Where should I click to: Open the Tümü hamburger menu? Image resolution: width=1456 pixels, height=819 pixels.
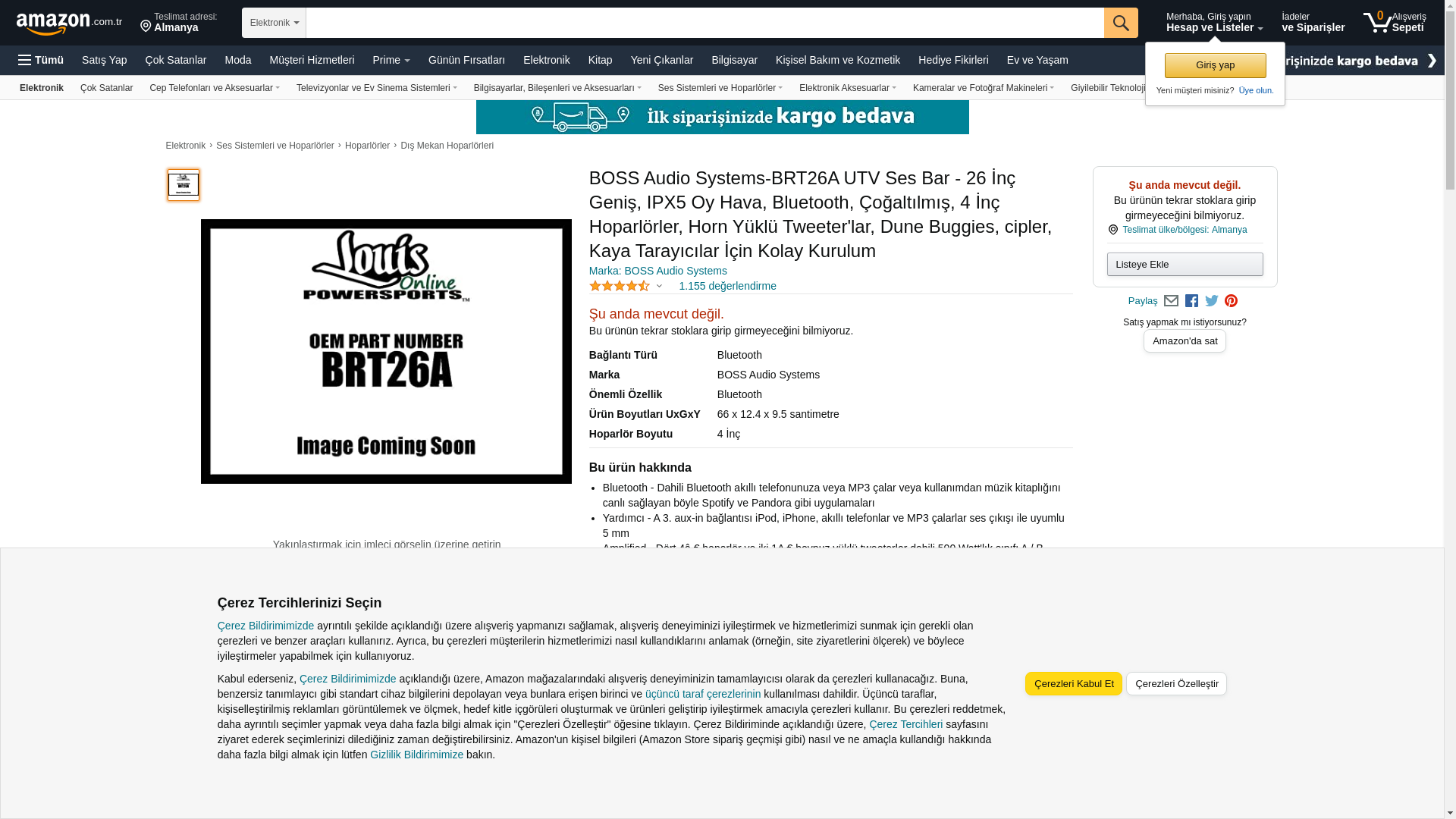coord(41,60)
